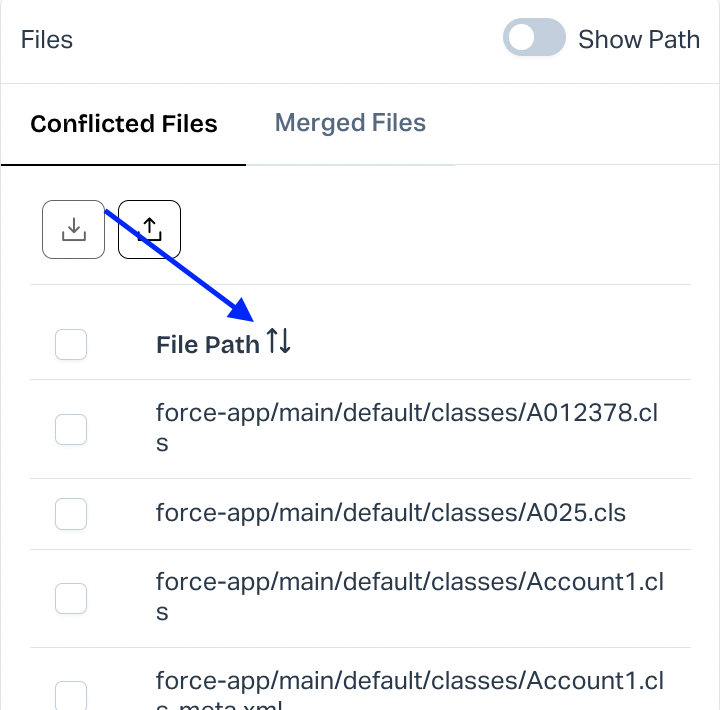
Task: Click the Files panel heading
Action: 47,40
